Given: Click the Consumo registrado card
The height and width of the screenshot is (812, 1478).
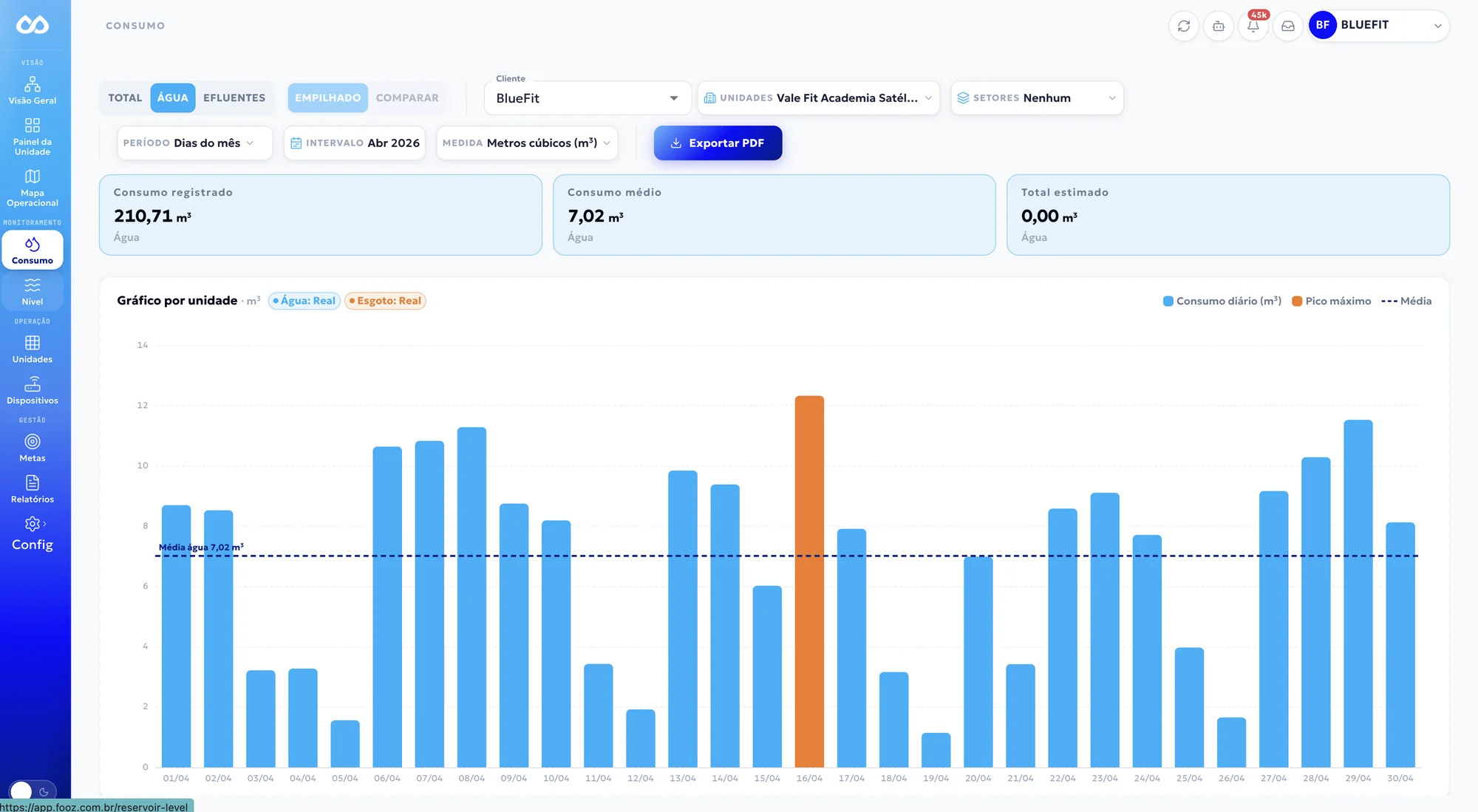Looking at the screenshot, I should (x=321, y=215).
